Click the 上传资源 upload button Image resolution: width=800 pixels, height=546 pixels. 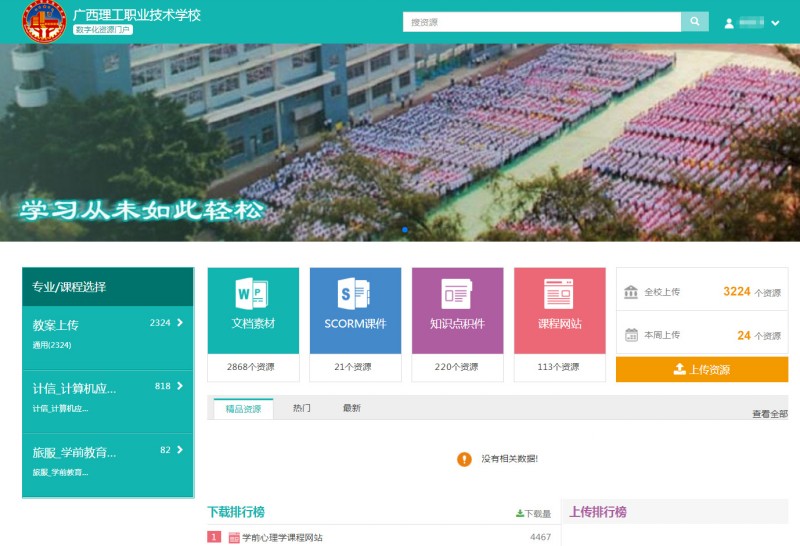tap(701, 369)
